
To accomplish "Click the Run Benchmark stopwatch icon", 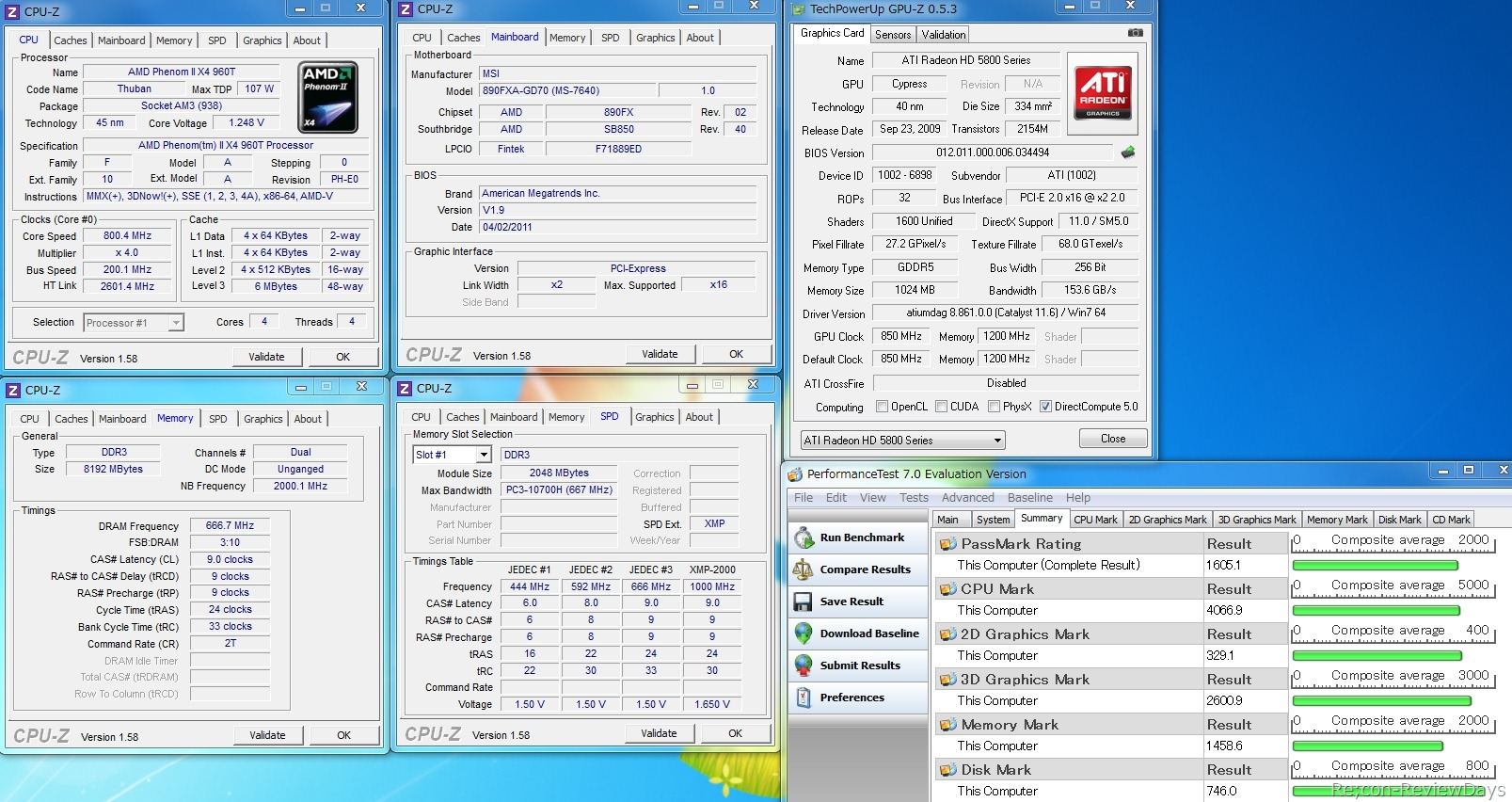I will tap(804, 537).
